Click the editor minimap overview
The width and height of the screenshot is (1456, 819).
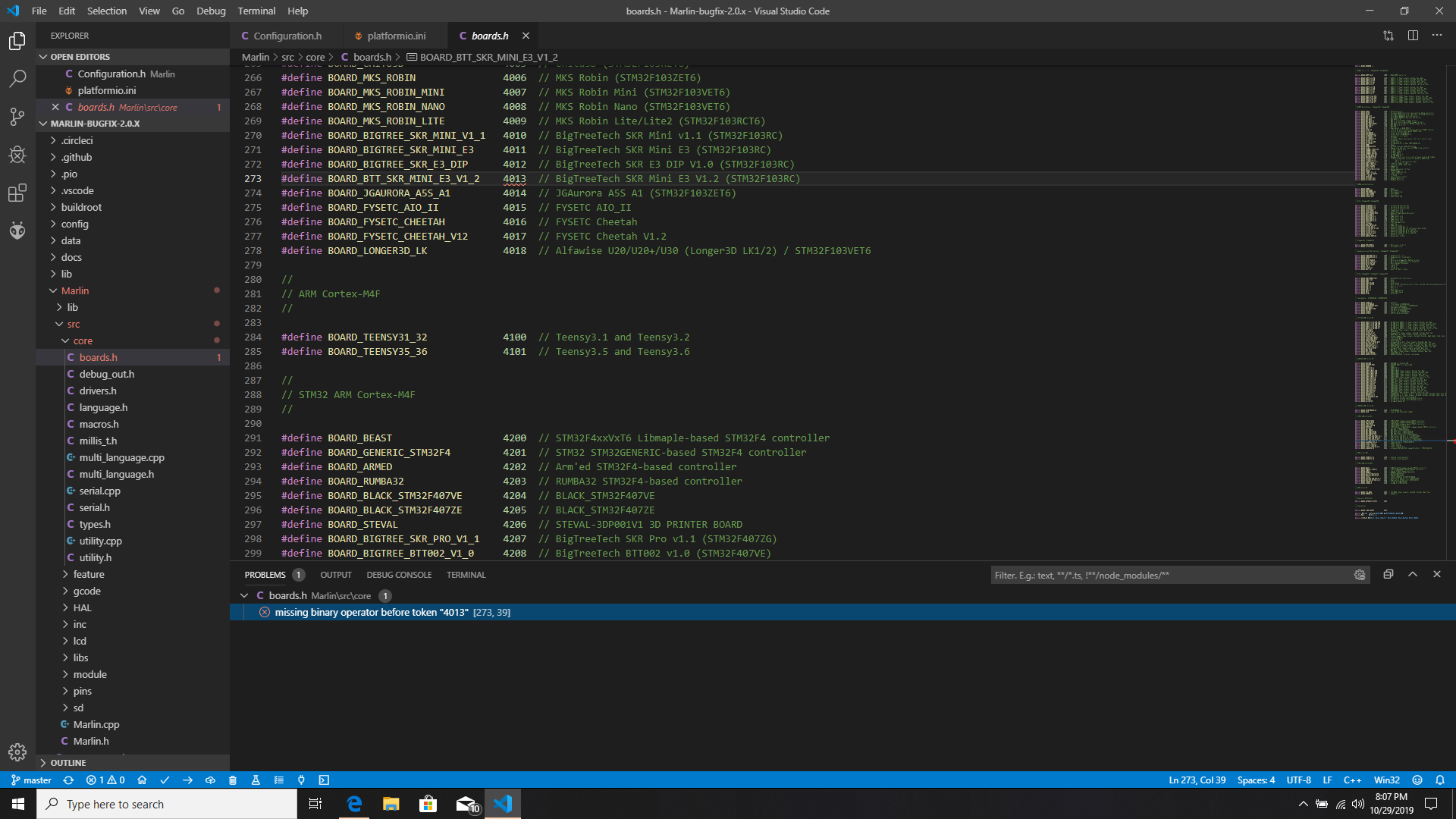tap(1400, 292)
